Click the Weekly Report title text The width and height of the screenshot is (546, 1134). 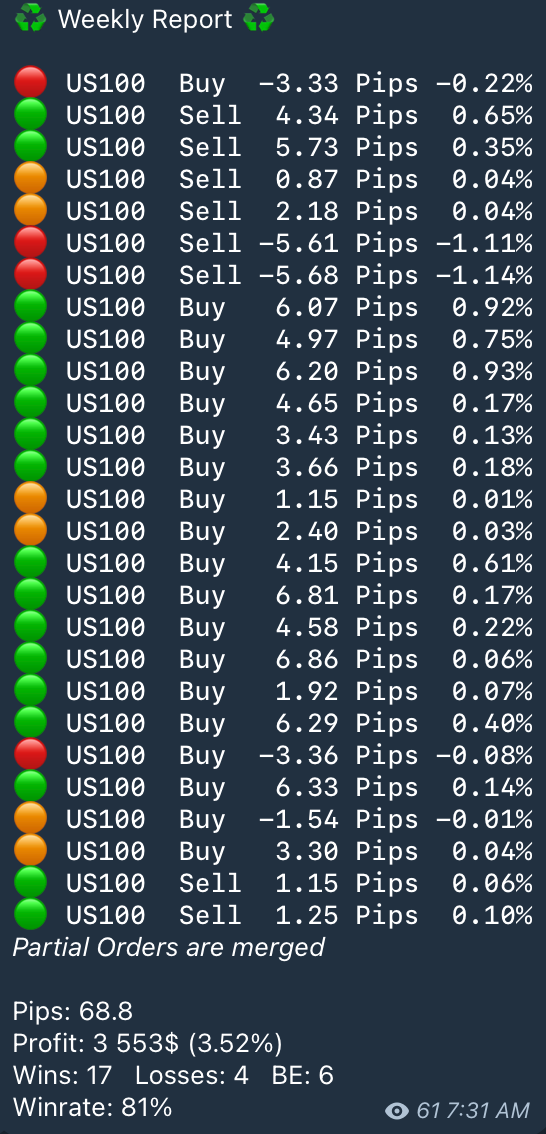tap(145, 19)
